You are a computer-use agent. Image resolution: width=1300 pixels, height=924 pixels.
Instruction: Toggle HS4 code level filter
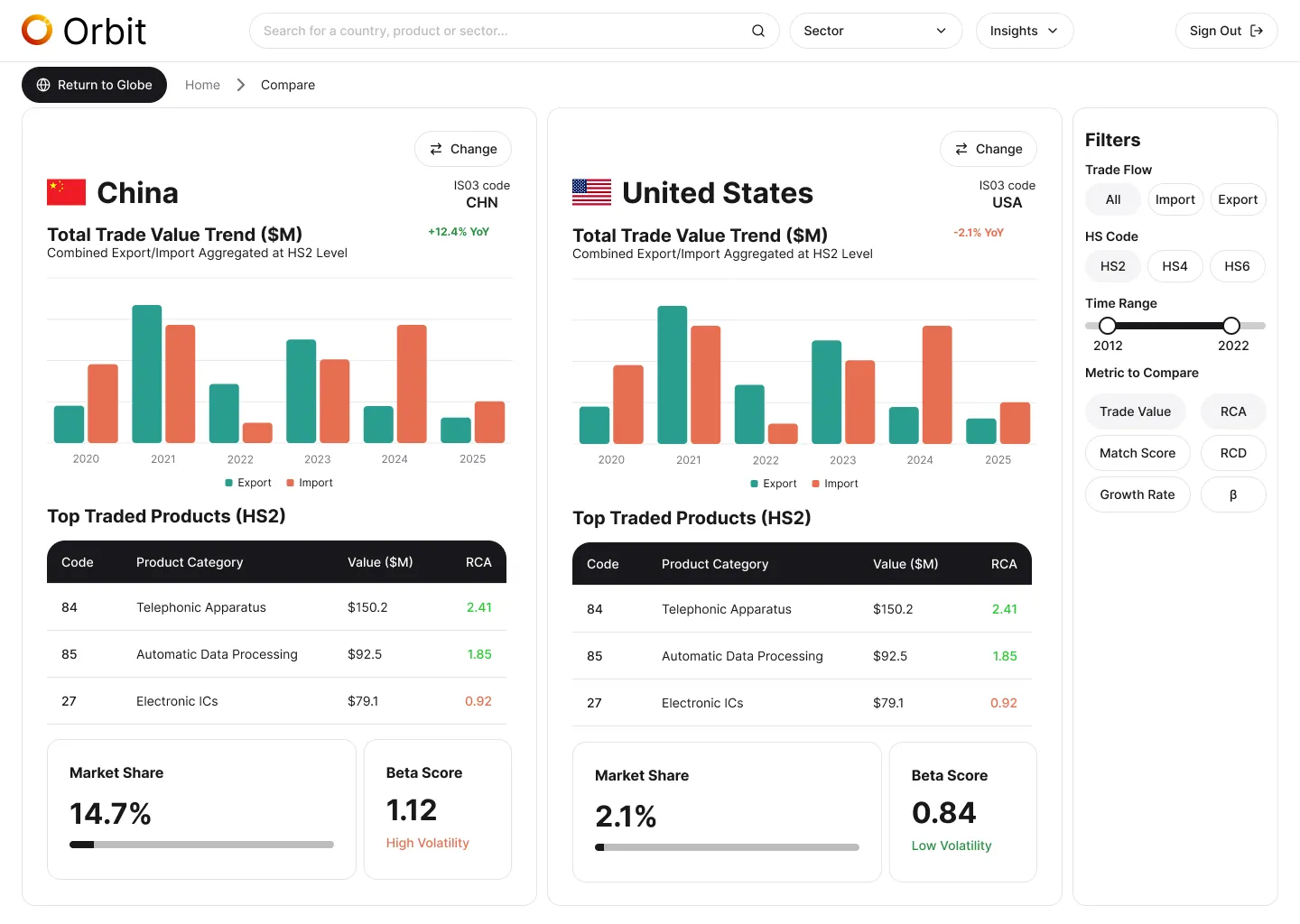point(1175,266)
